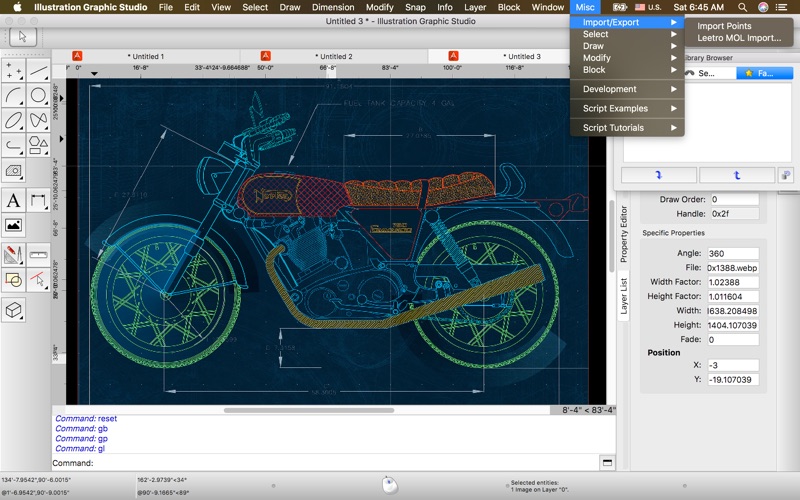The width and height of the screenshot is (800, 500).
Task: Select the Points drawing tool
Action: point(13,70)
